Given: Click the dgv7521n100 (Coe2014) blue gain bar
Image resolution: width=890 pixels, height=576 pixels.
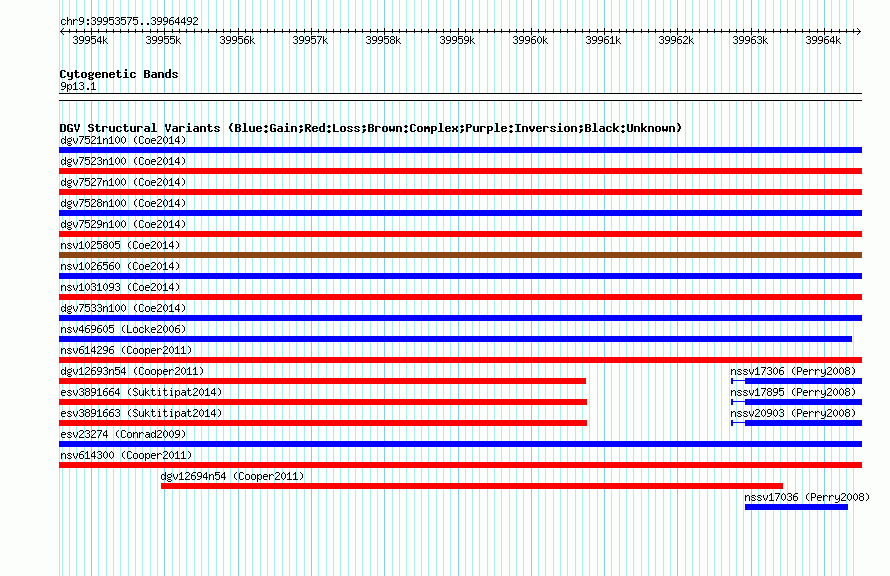Looking at the screenshot, I should point(460,150).
